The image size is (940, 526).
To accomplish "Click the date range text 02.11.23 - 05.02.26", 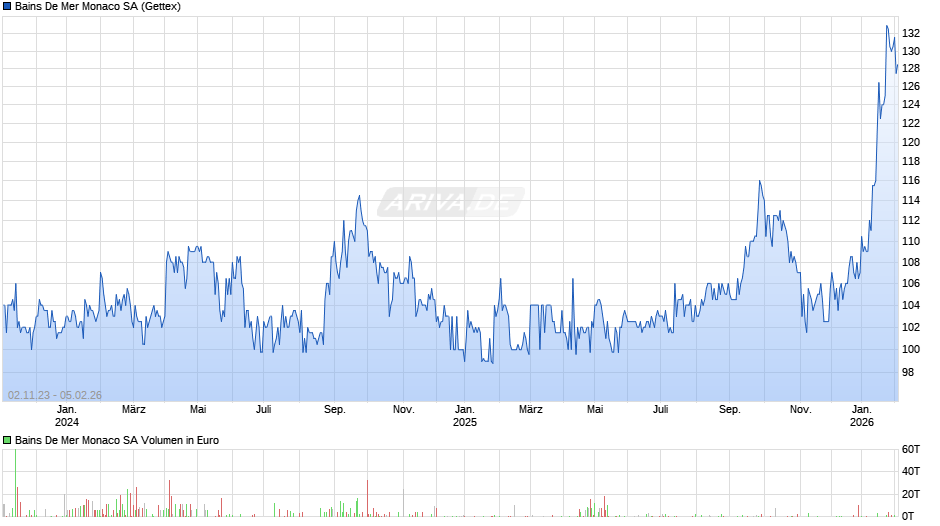I will pos(55,395).
